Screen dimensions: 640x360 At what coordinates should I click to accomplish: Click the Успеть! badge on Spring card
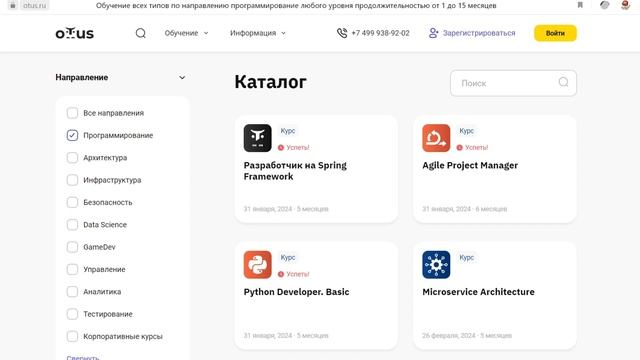pyautogui.click(x=293, y=147)
